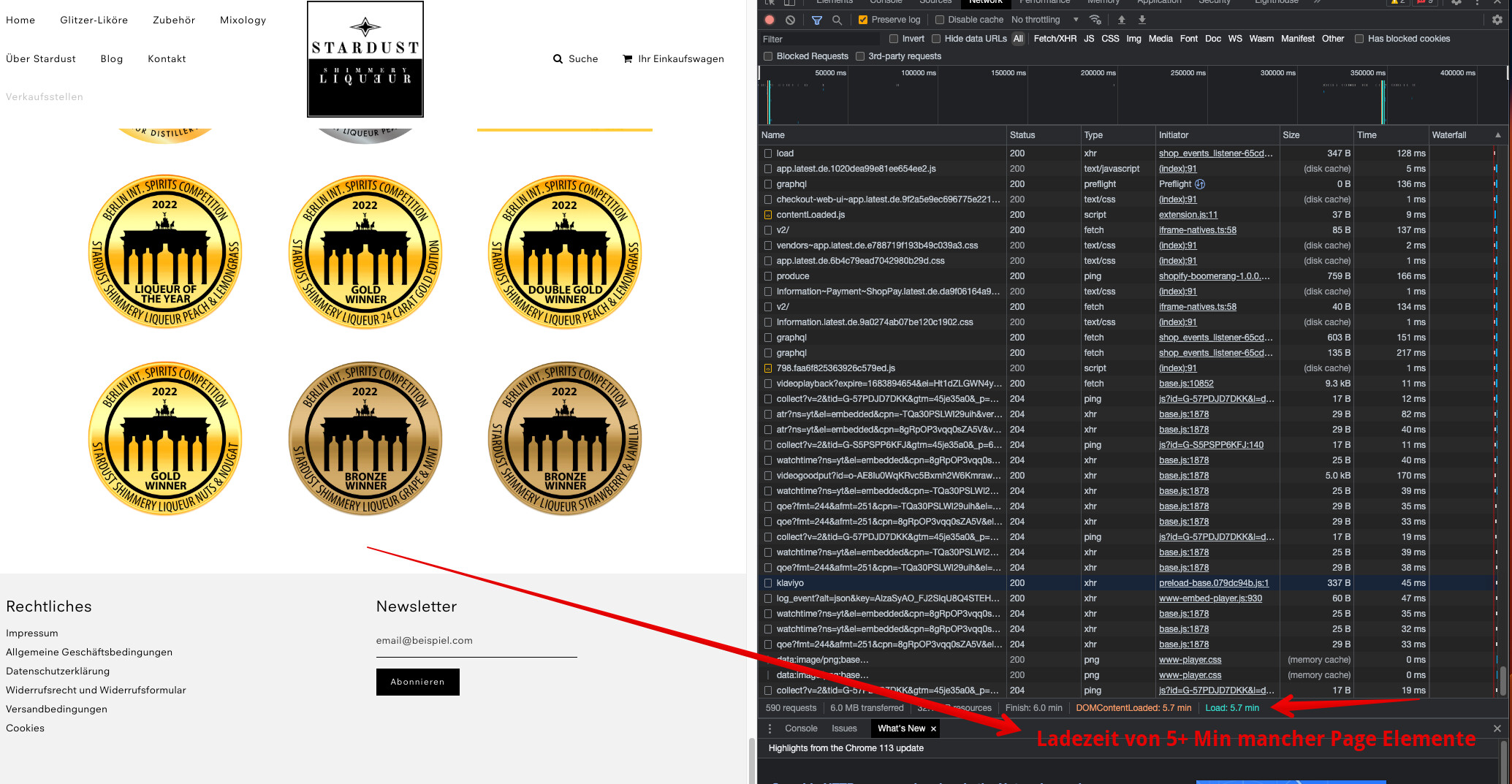
Task: Close the DevTools bottom drawer
Action: click(x=1497, y=728)
